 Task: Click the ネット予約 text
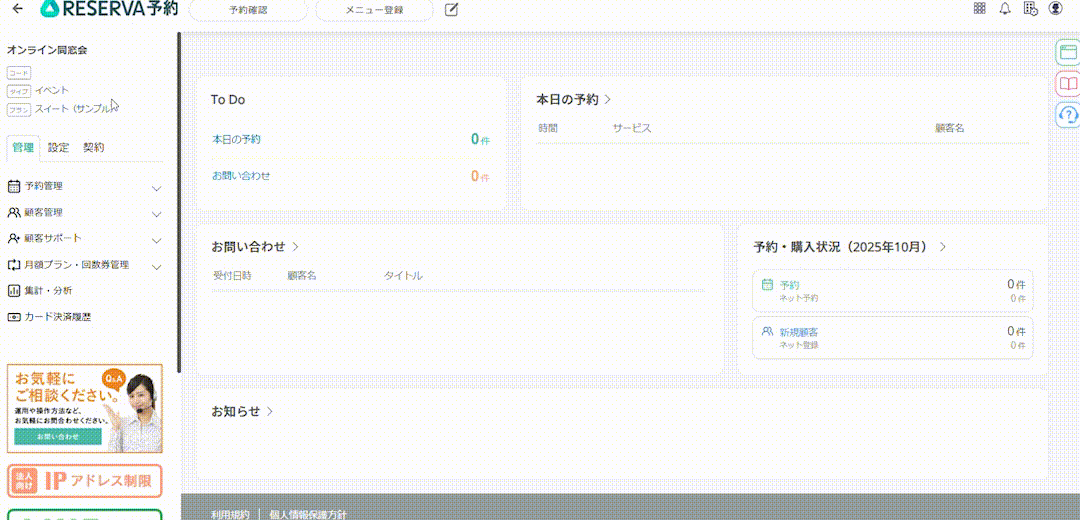point(798,298)
